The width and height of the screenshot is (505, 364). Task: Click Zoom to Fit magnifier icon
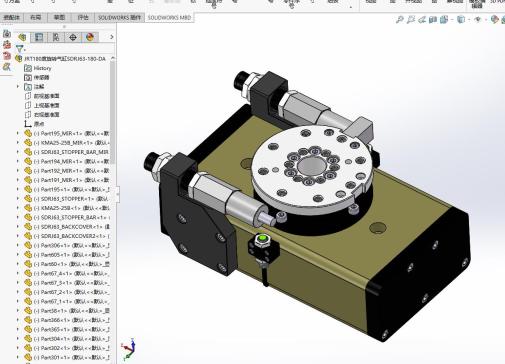pos(399,20)
